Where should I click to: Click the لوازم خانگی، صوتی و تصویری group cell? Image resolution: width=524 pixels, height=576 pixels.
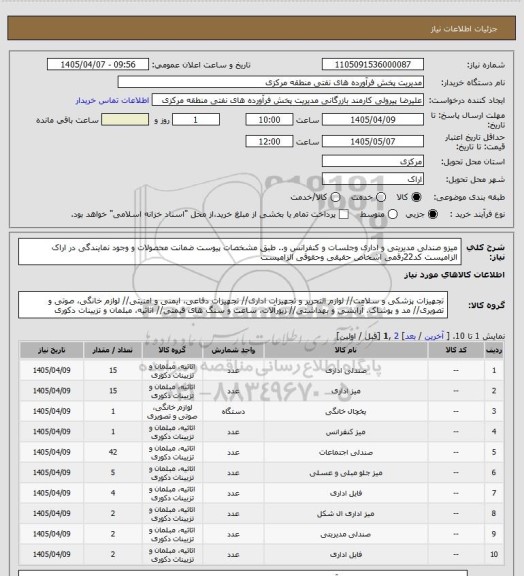coord(172,412)
